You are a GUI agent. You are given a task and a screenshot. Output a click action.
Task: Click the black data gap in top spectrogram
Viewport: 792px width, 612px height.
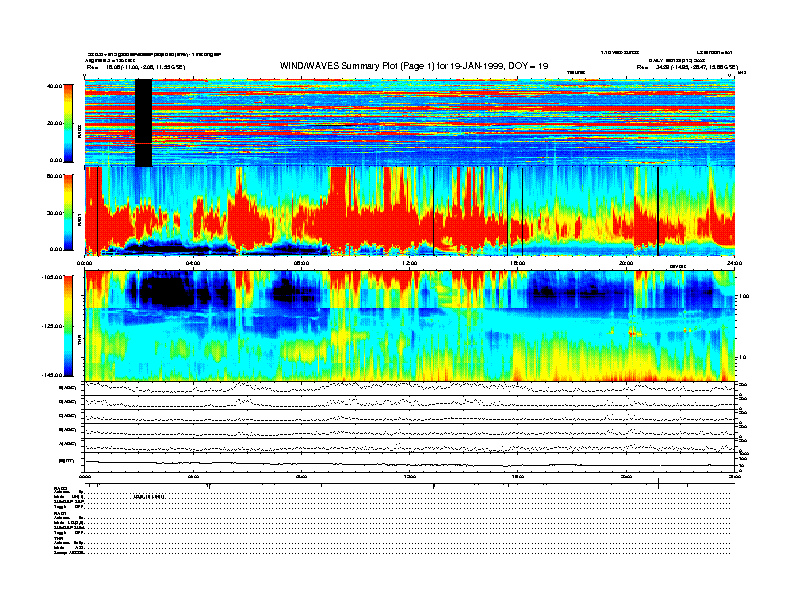[143, 122]
